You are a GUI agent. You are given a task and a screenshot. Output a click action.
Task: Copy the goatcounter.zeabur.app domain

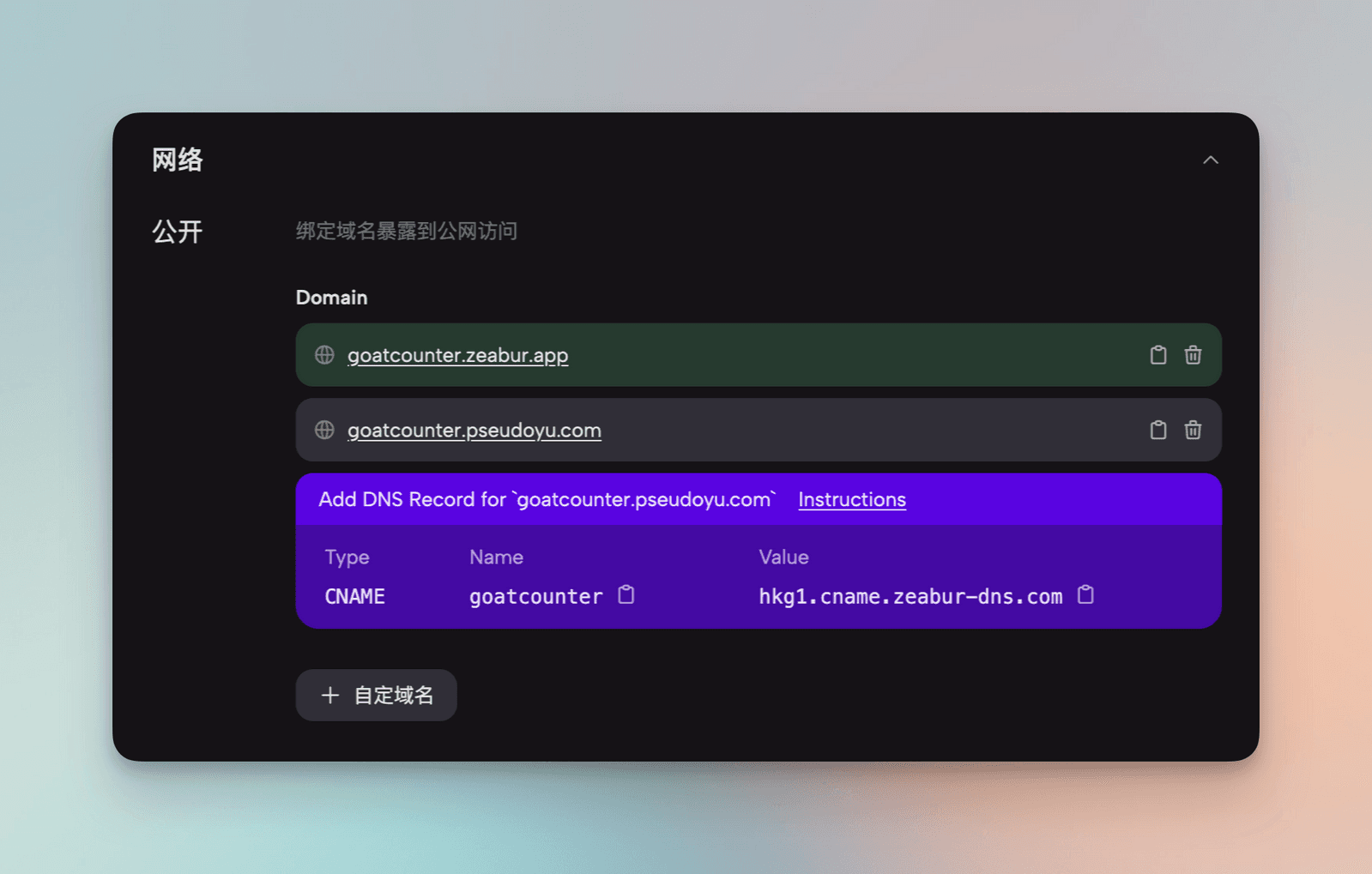point(1158,354)
